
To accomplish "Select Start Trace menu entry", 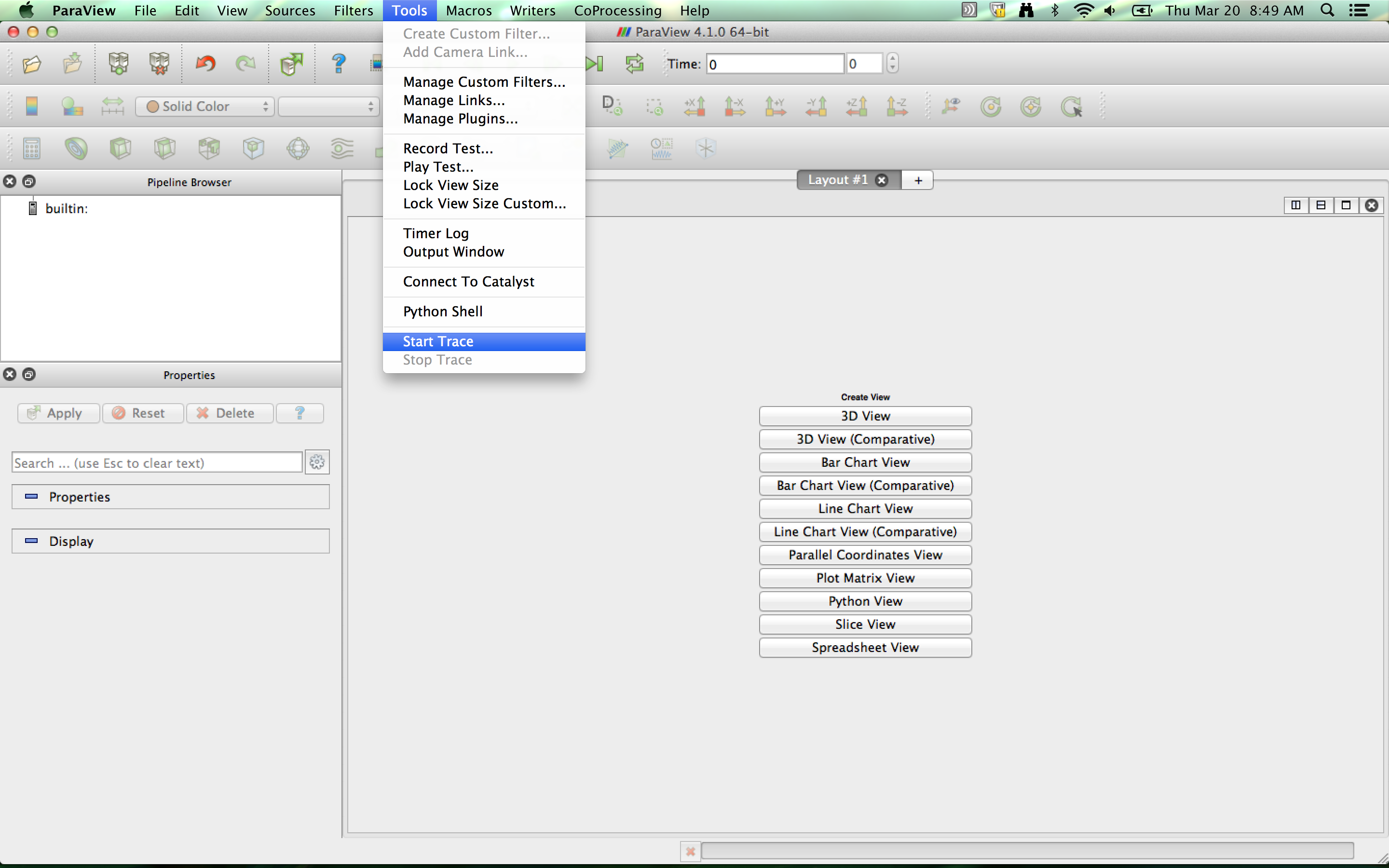I will click(438, 341).
